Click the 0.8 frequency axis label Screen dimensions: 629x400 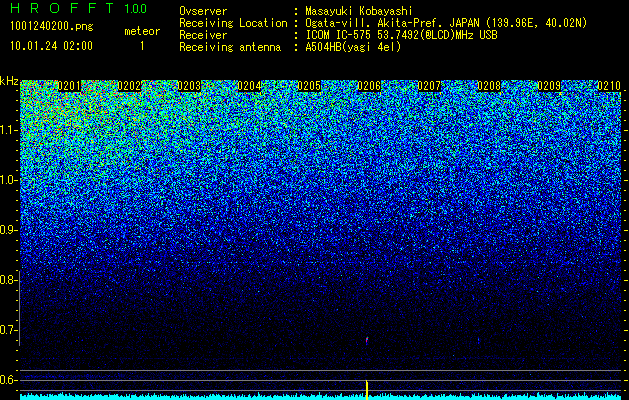[x=8, y=280]
